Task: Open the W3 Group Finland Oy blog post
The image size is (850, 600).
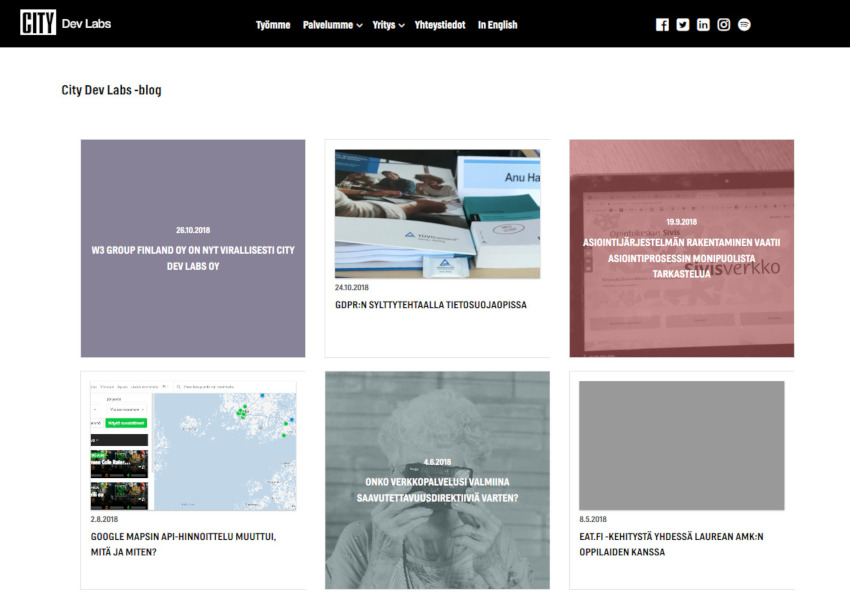Action: tap(193, 248)
